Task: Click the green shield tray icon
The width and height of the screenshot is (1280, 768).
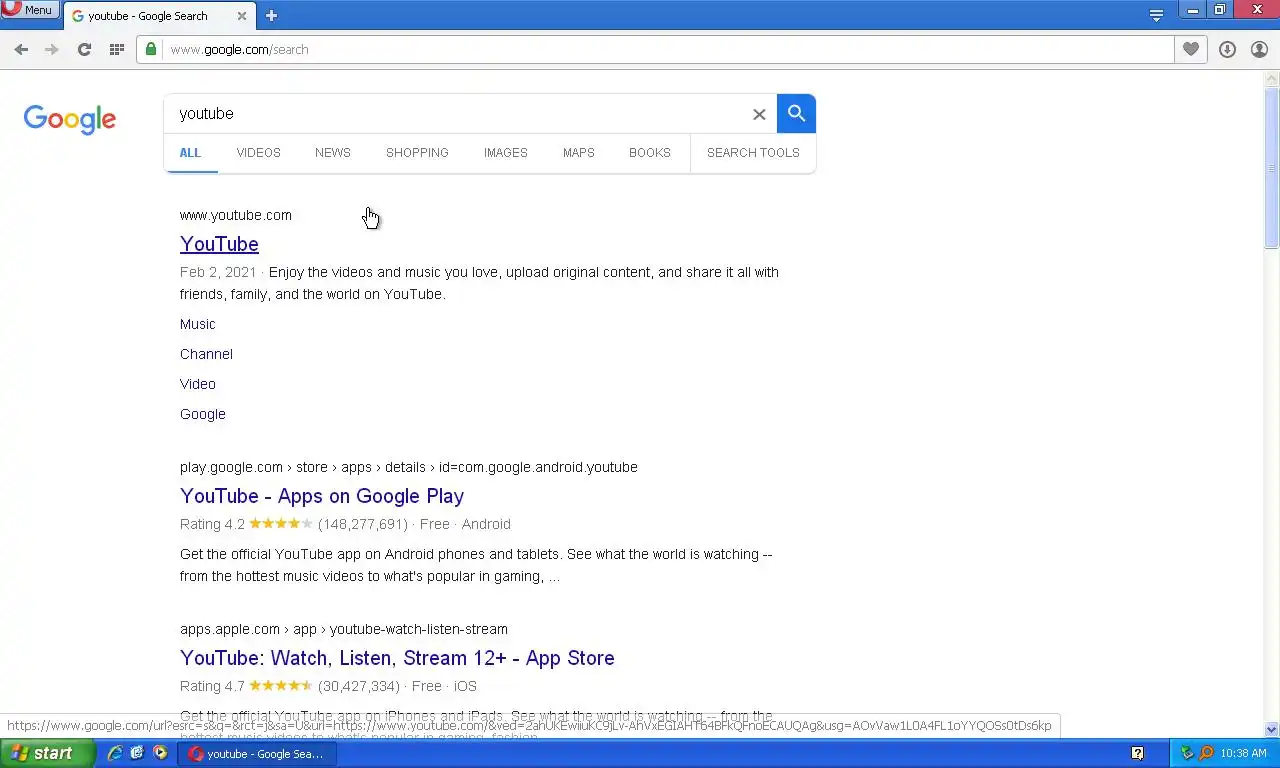Action: pyautogui.click(x=1187, y=754)
